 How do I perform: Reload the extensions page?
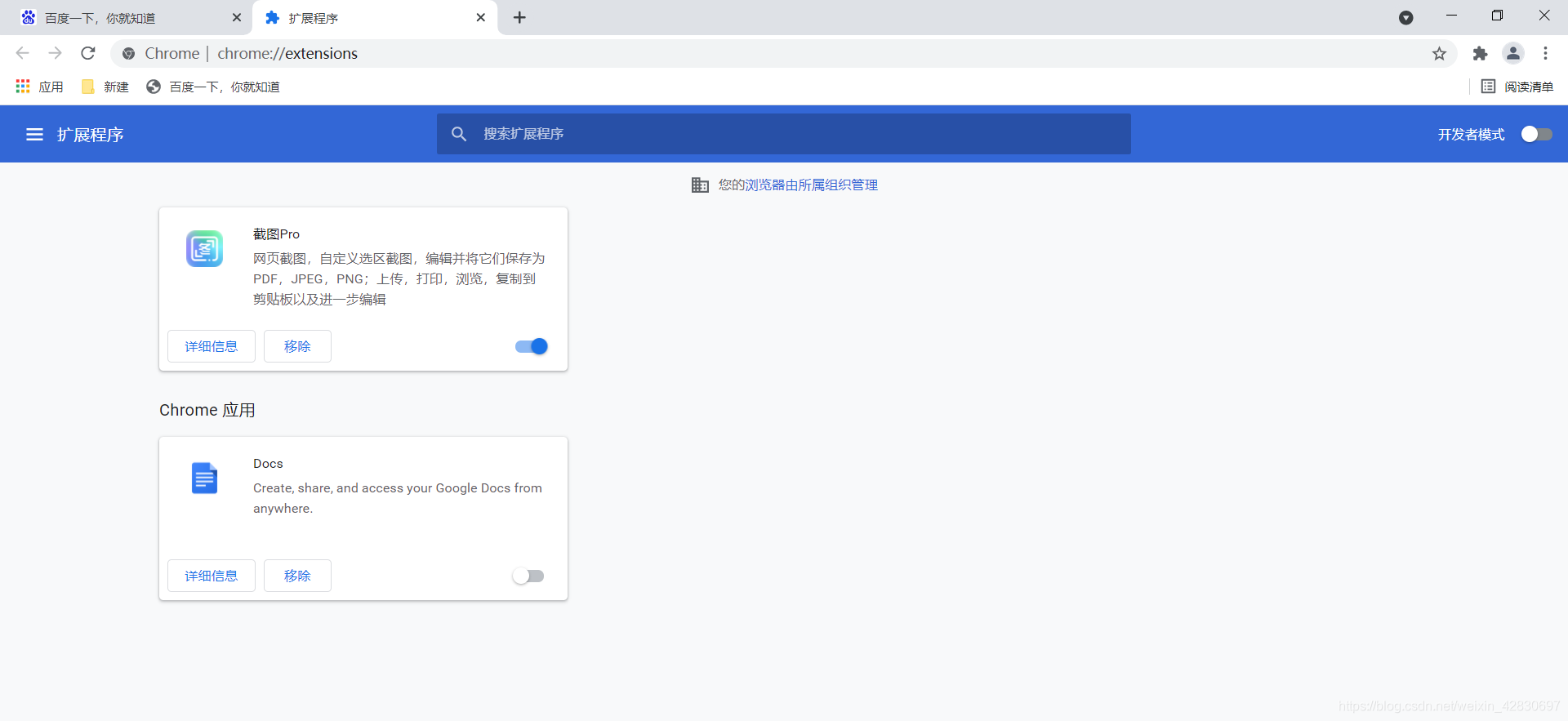coord(88,53)
